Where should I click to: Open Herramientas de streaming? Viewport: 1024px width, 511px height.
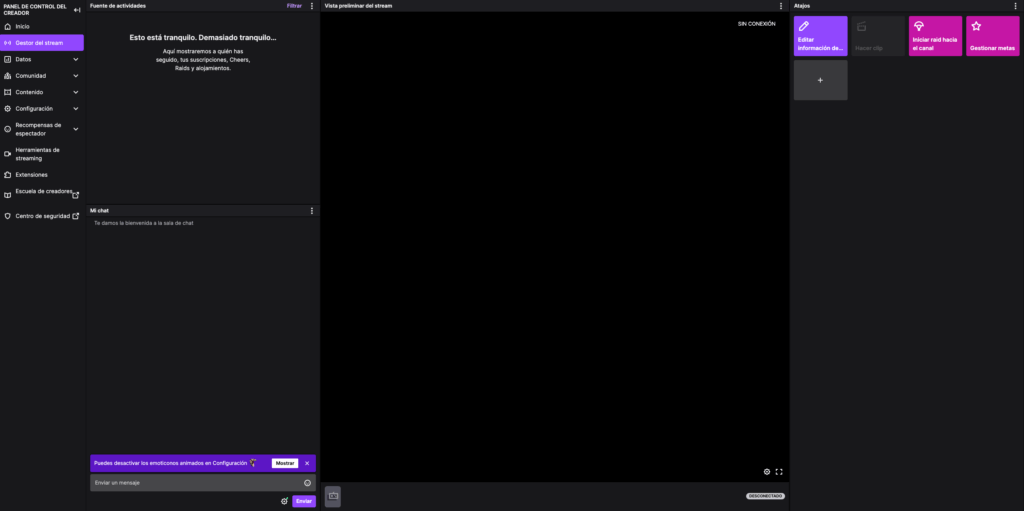42,154
